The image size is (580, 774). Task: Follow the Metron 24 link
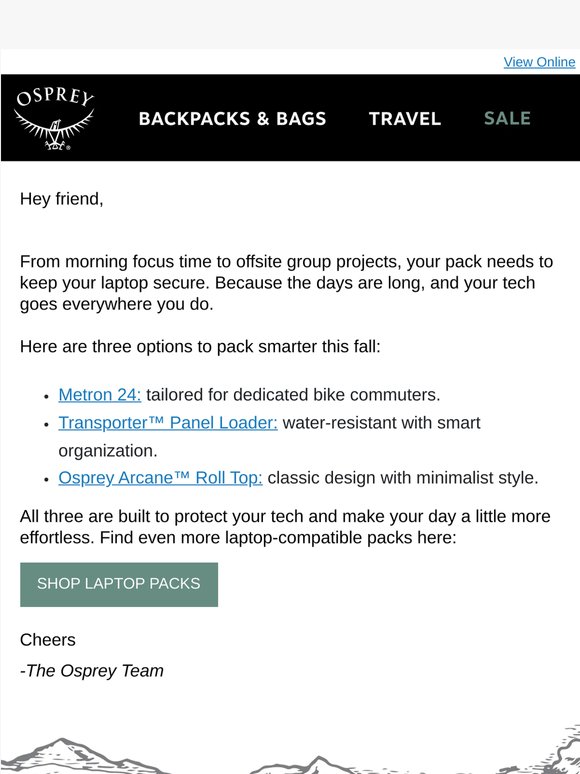pos(100,395)
